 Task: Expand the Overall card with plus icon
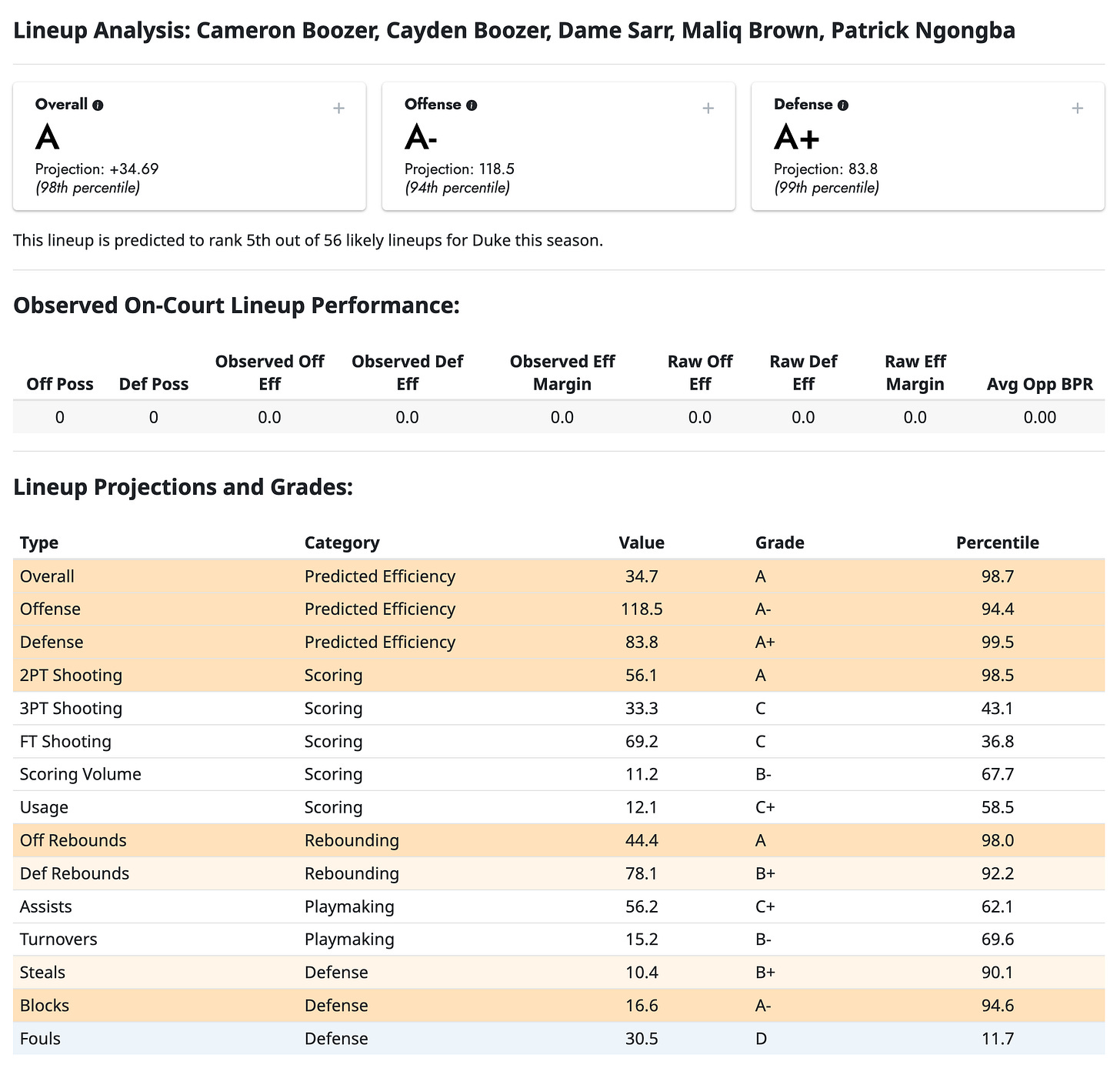pyautogui.click(x=338, y=108)
